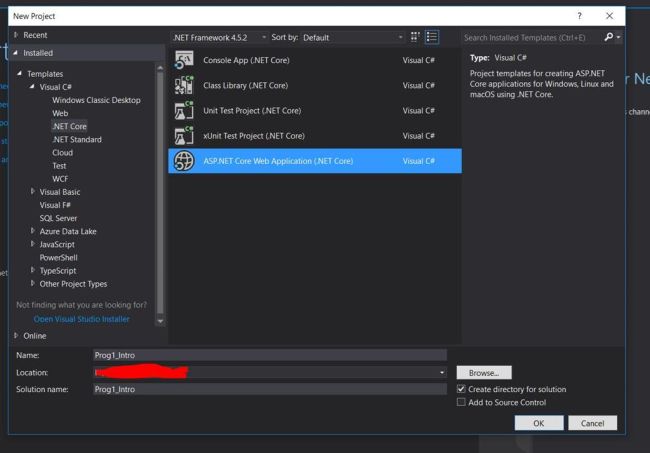
Task: Click template tree scrollbar up arrow
Action: (160, 68)
